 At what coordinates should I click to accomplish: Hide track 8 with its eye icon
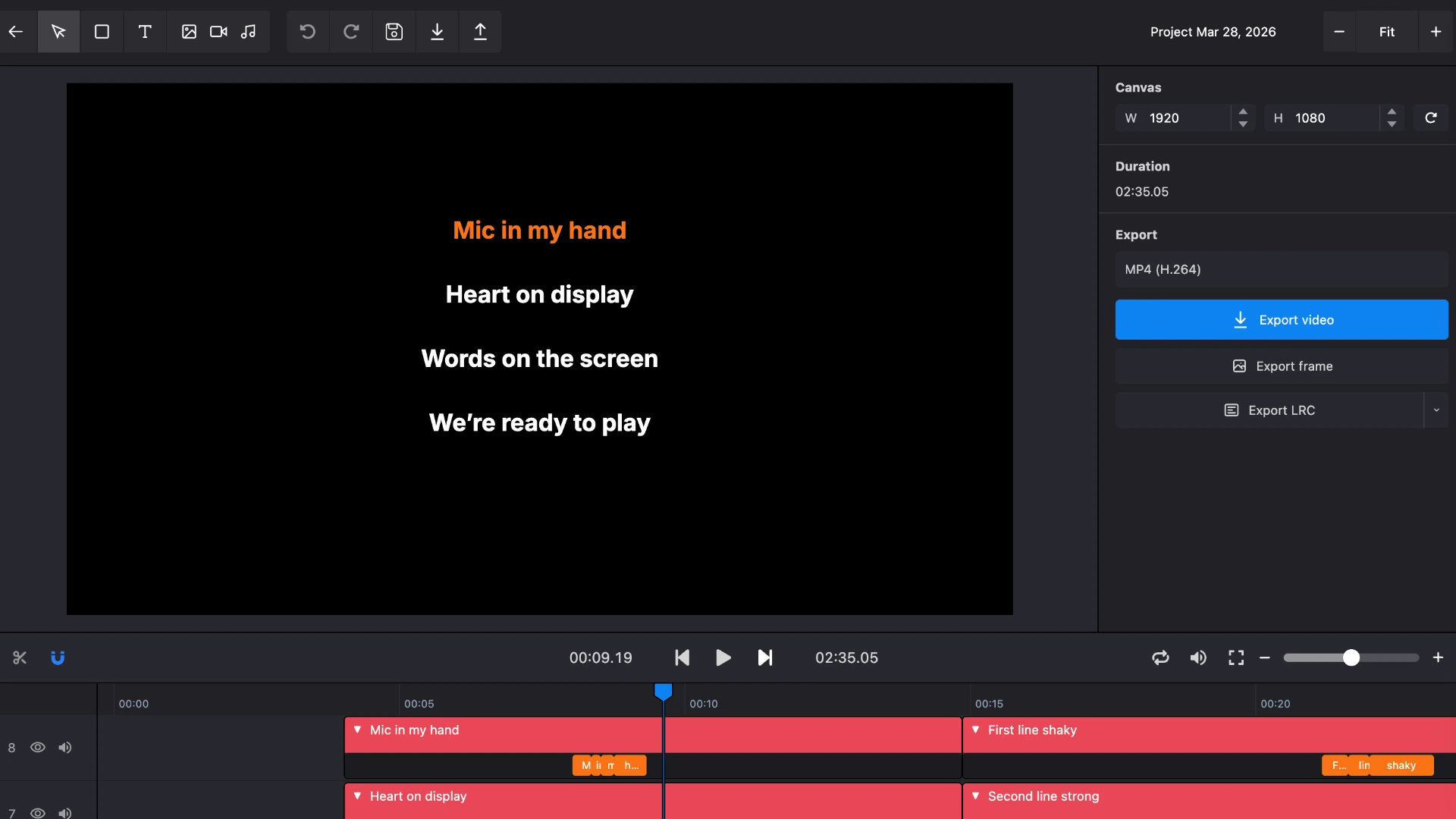click(38, 748)
